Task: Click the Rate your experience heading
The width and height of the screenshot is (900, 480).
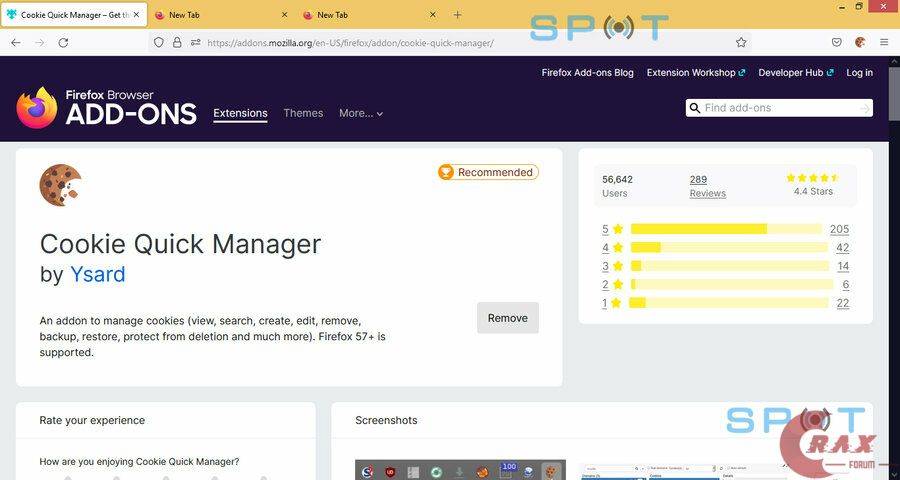Action: [x=92, y=420]
